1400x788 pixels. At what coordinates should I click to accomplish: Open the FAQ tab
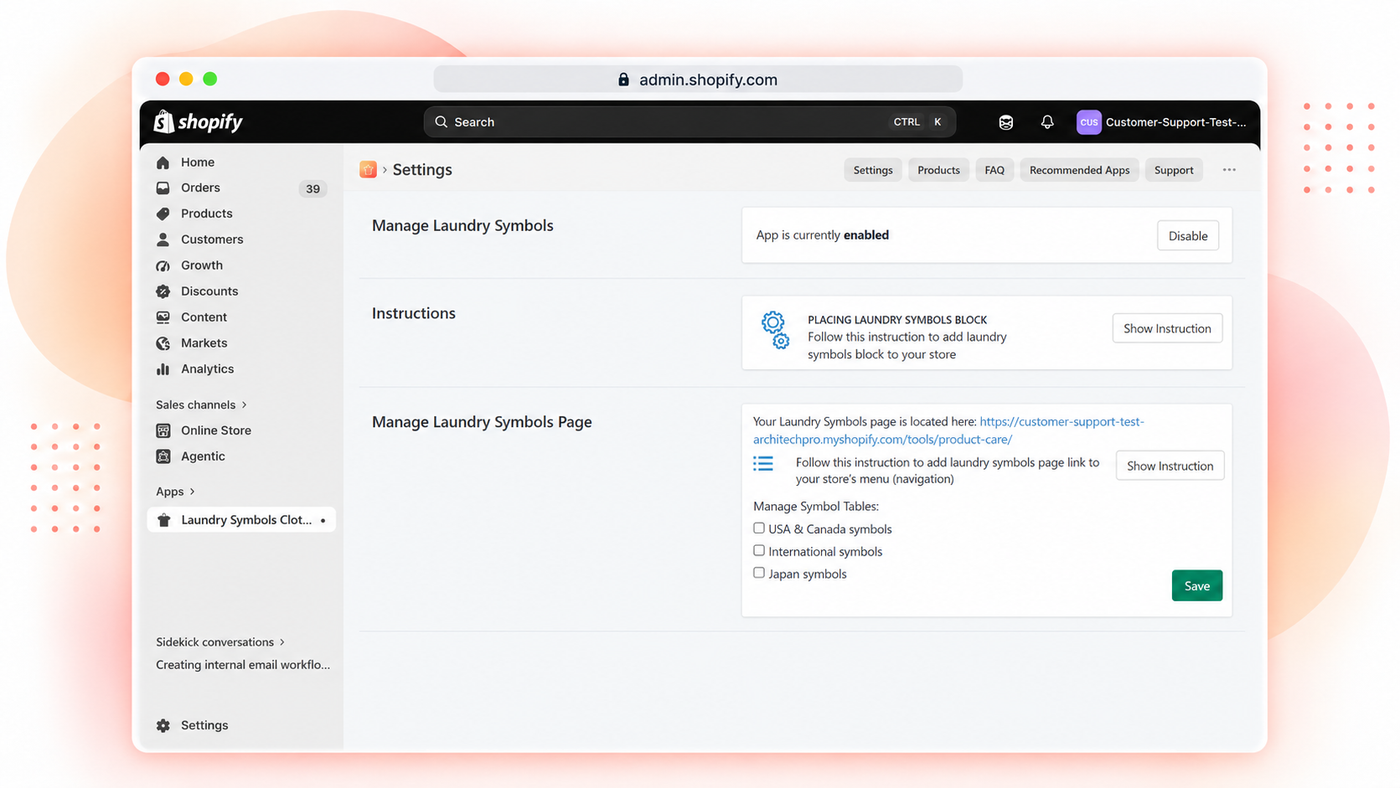coord(994,170)
